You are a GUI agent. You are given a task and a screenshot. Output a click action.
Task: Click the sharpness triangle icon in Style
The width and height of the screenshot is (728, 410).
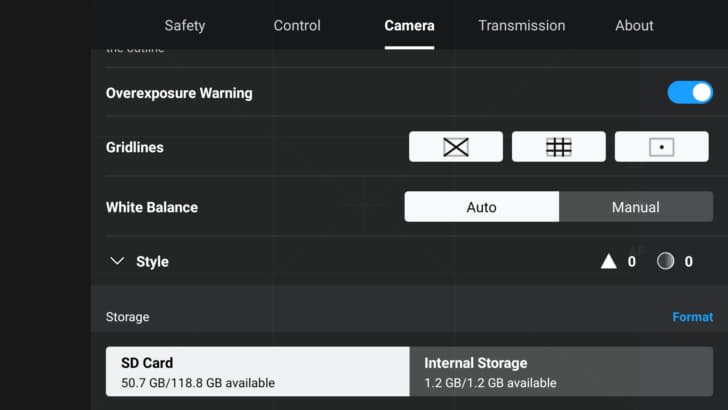tap(608, 262)
